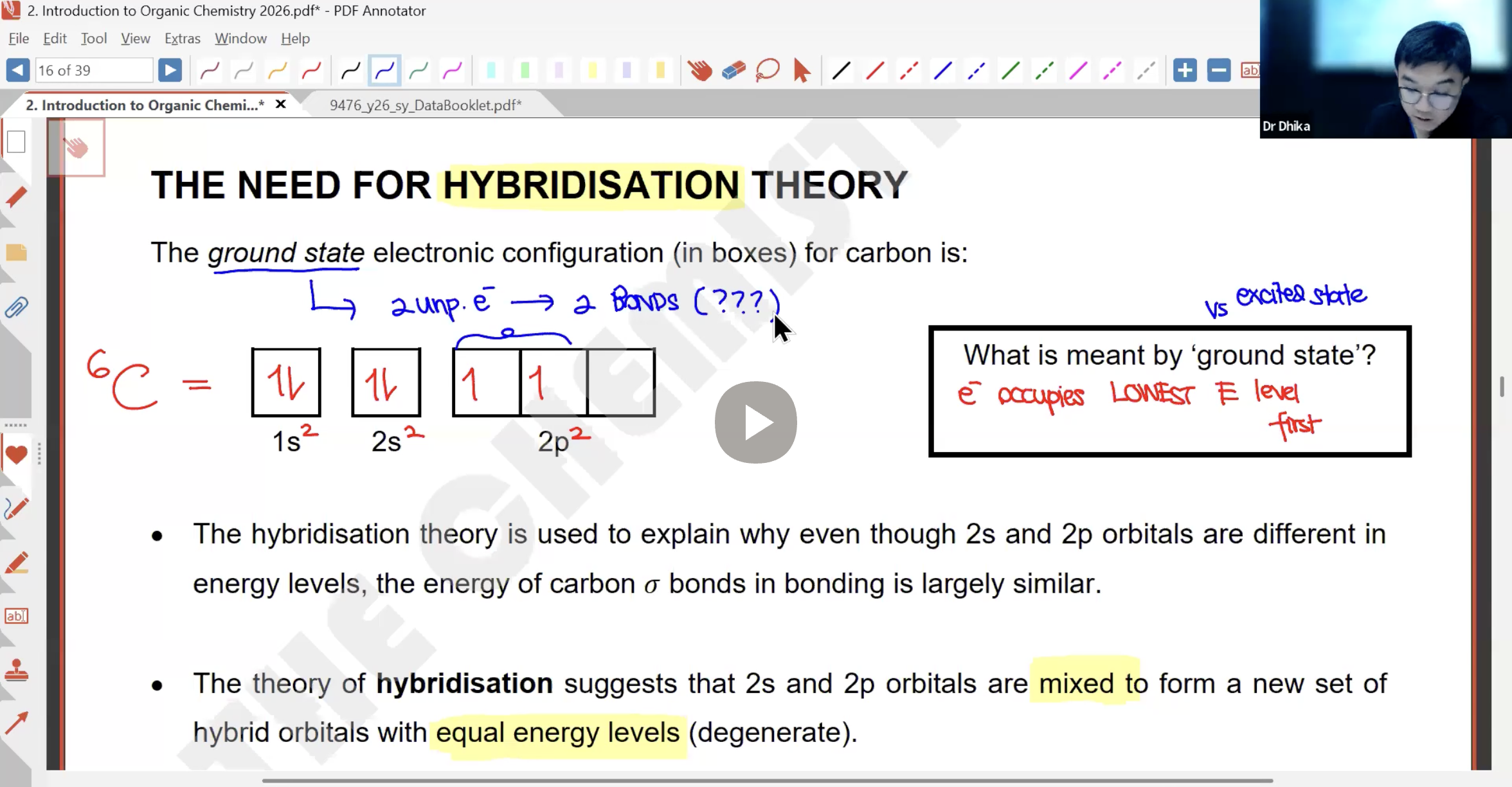Select the Eraser tool
Image resolution: width=1512 pixels, height=787 pixels.
tap(733, 71)
